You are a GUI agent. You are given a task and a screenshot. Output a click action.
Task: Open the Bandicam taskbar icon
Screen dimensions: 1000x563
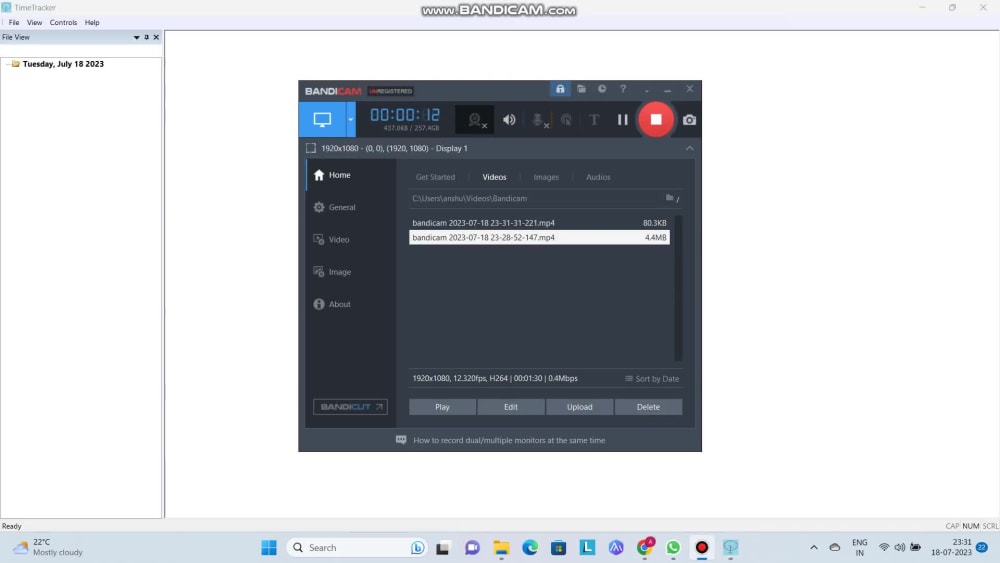point(702,548)
